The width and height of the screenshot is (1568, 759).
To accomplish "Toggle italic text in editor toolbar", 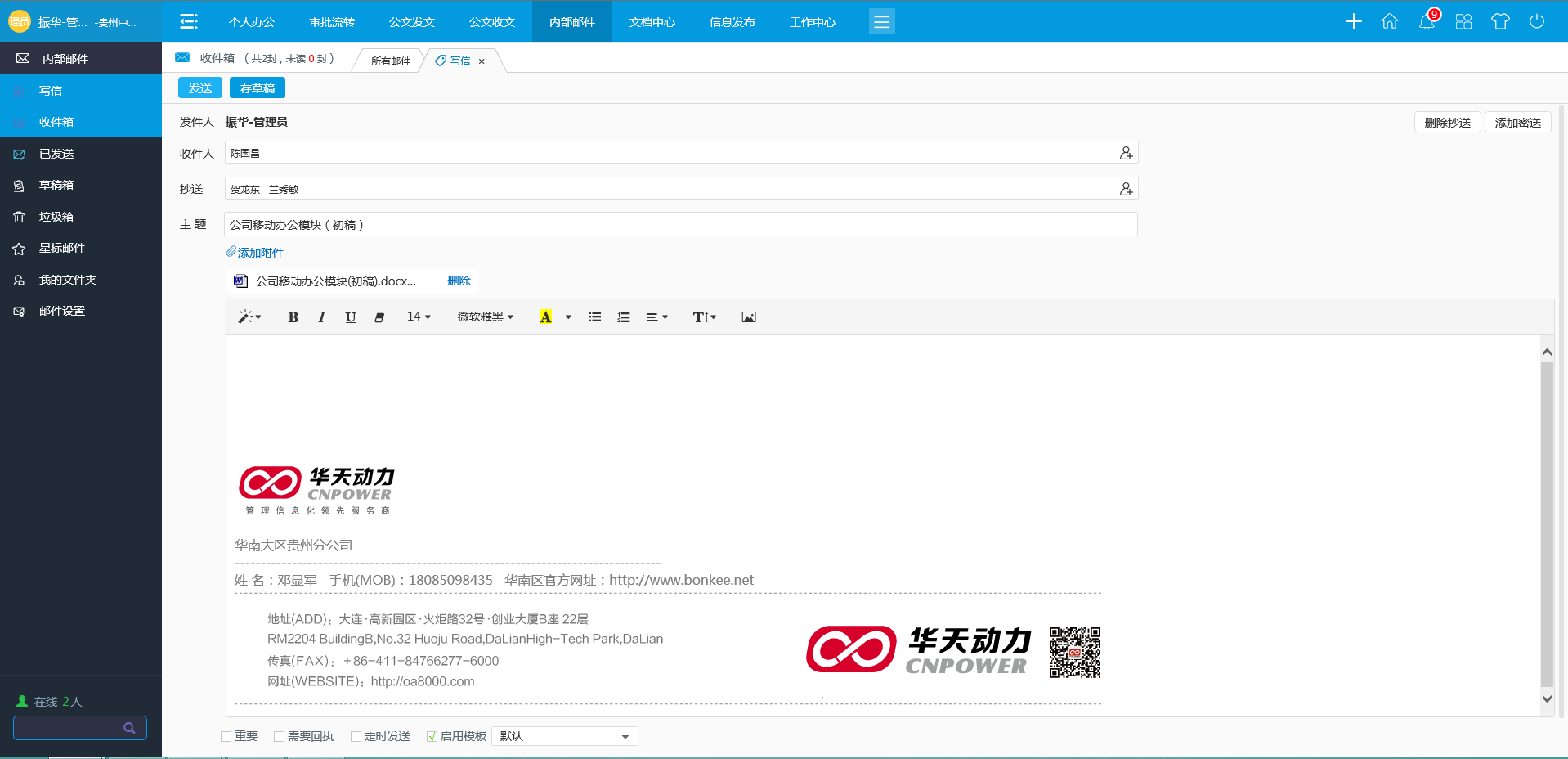I will [x=322, y=317].
